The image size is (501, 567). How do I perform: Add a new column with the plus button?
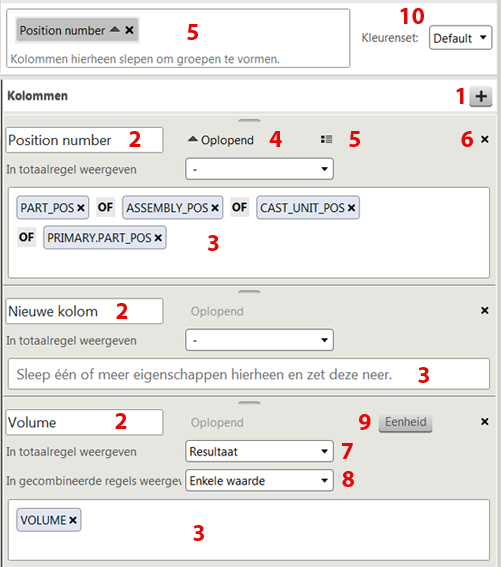point(480,96)
